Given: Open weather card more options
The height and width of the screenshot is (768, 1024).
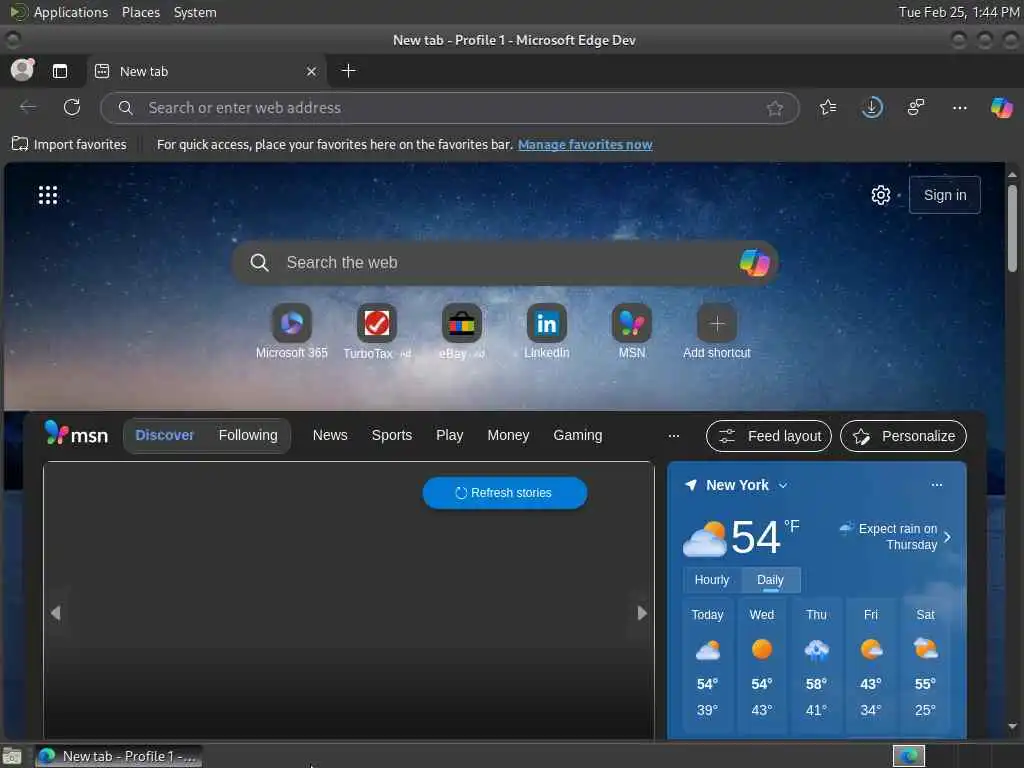Looking at the screenshot, I should [x=936, y=485].
